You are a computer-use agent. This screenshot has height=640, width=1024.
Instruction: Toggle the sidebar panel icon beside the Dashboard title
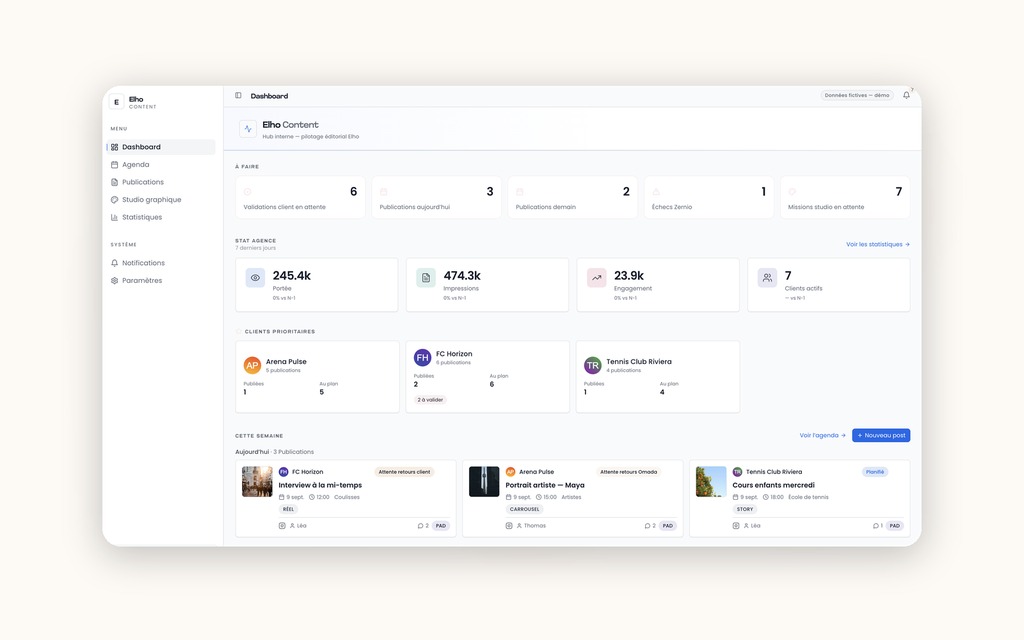point(238,95)
